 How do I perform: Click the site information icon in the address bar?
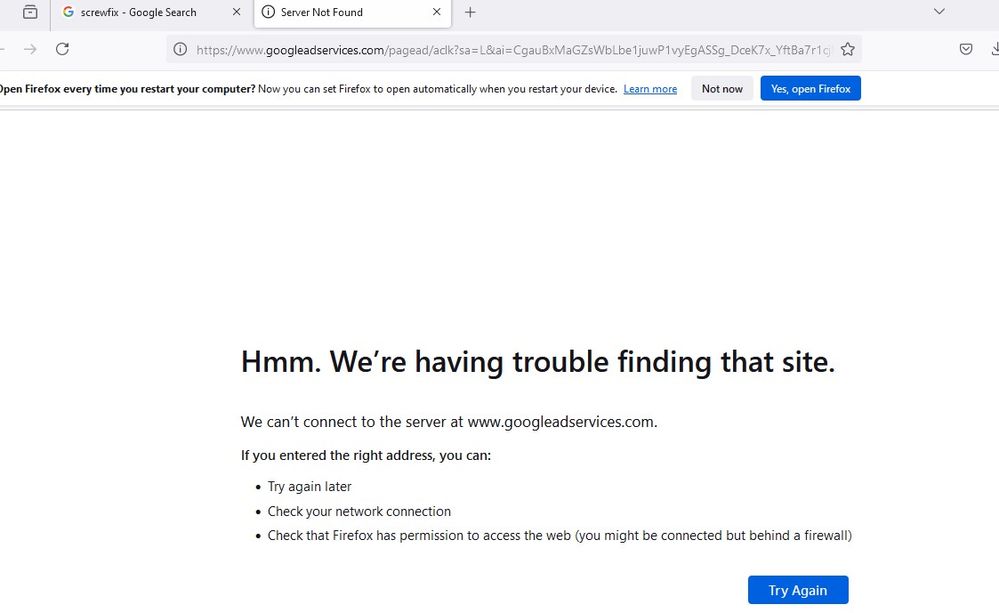(180, 49)
